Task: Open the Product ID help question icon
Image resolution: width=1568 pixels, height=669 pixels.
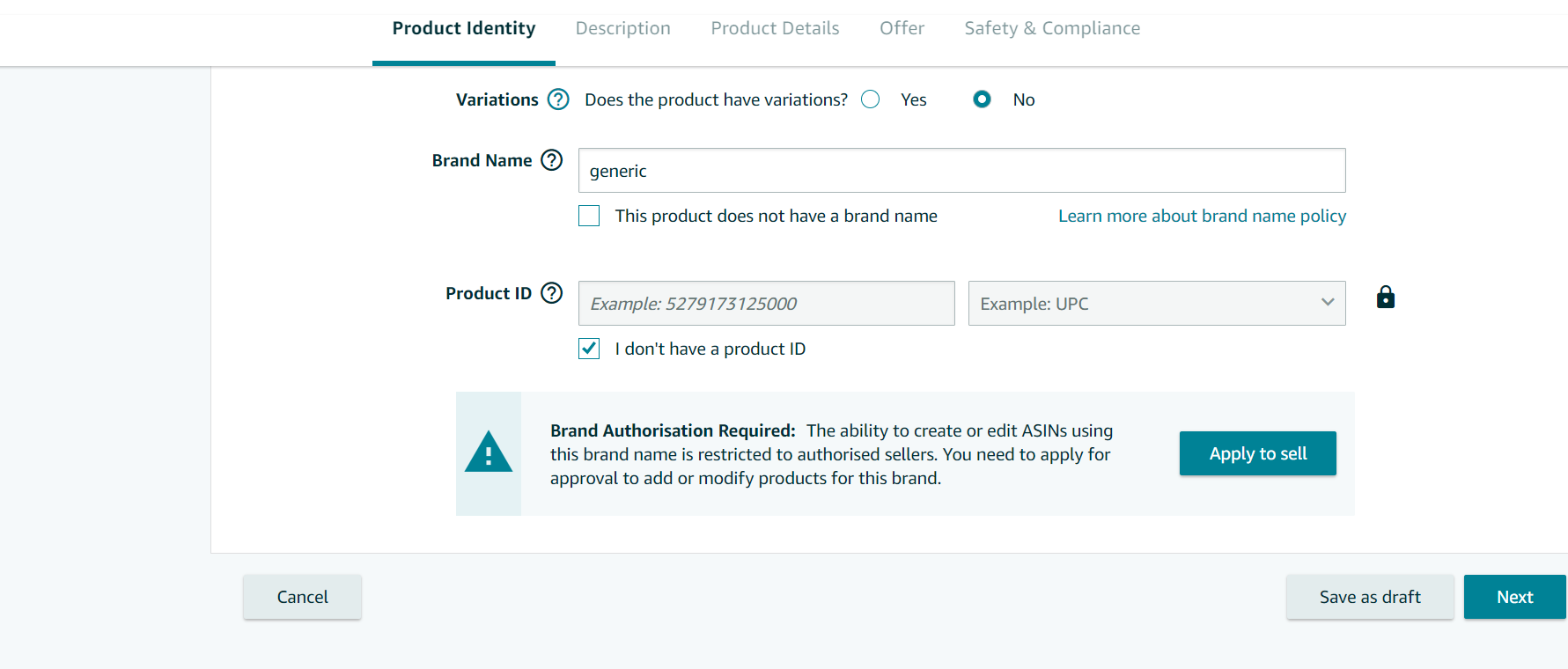Action: point(552,293)
